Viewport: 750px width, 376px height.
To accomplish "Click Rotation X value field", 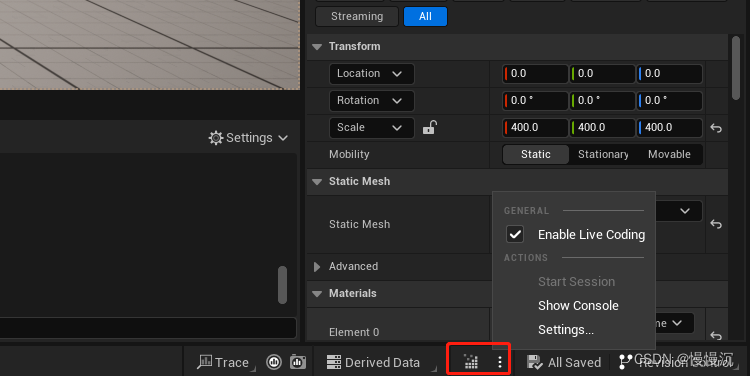I will 535,100.
